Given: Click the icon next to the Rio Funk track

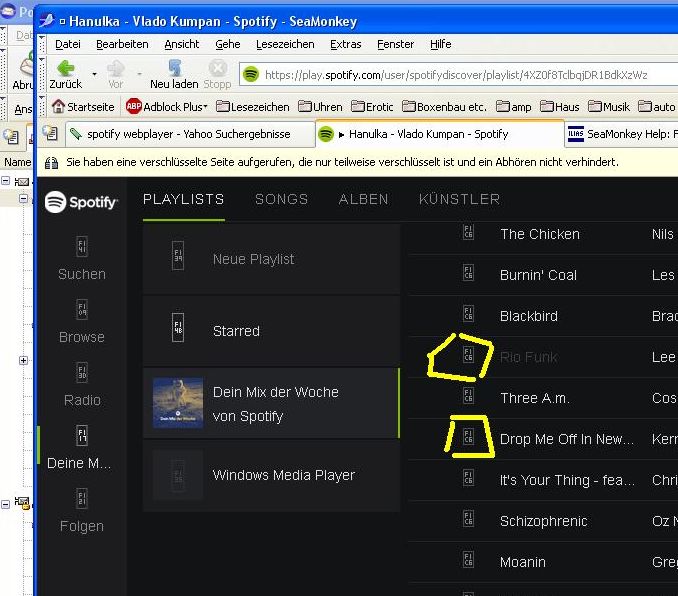Looking at the screenshot, I should [468, 355].
